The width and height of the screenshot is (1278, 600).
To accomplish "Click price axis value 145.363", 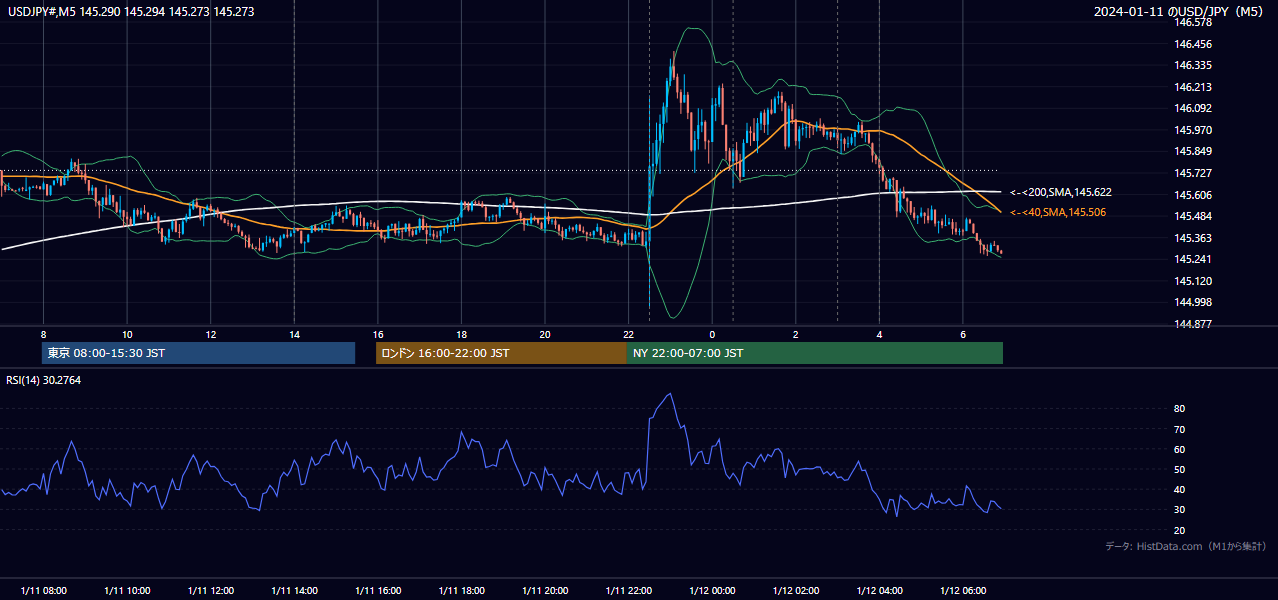I will tap(1193, 238).
